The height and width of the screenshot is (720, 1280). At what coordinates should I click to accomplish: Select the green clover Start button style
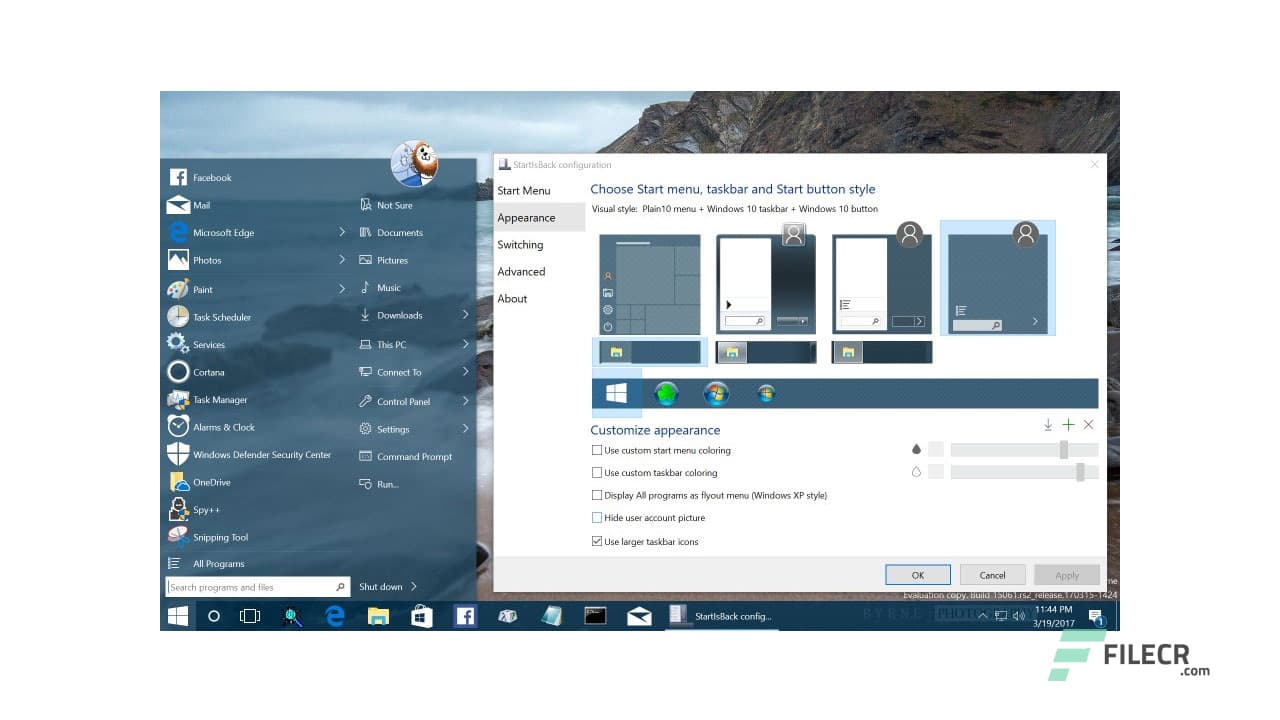[x=666, y=394]
